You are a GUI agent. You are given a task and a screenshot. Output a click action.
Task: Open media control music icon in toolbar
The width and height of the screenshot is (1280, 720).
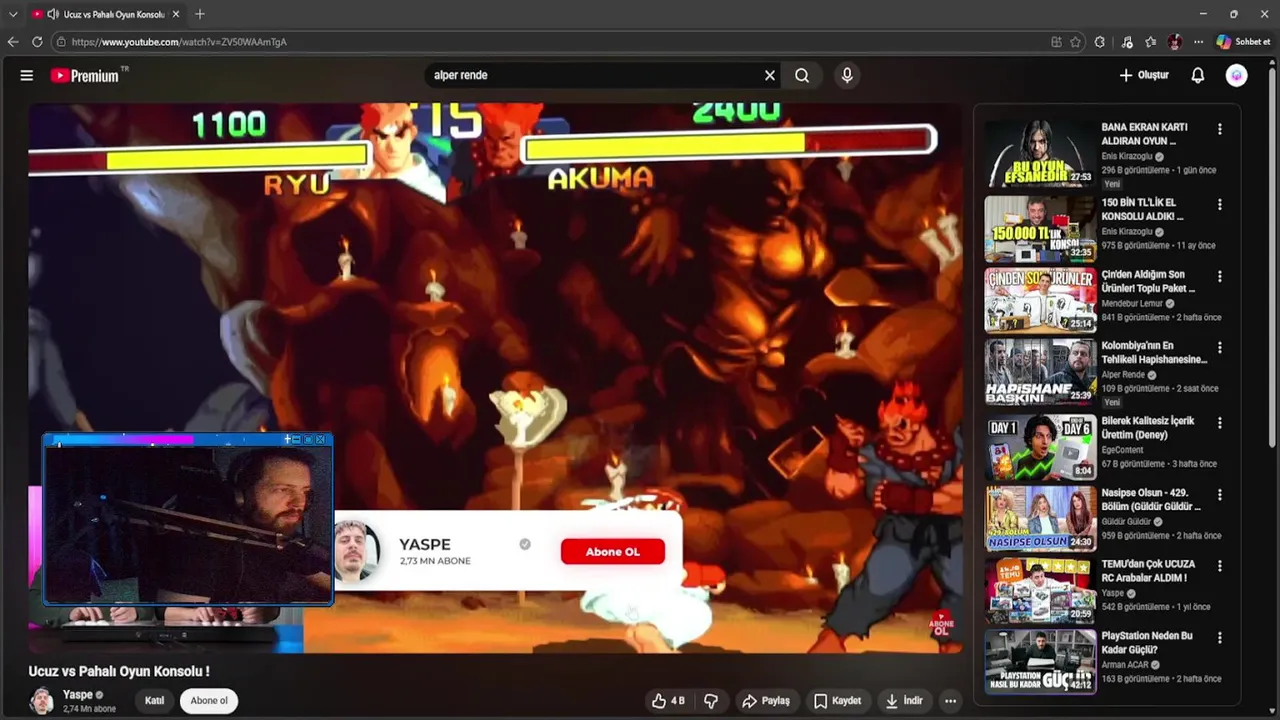tap(1127, 42)
